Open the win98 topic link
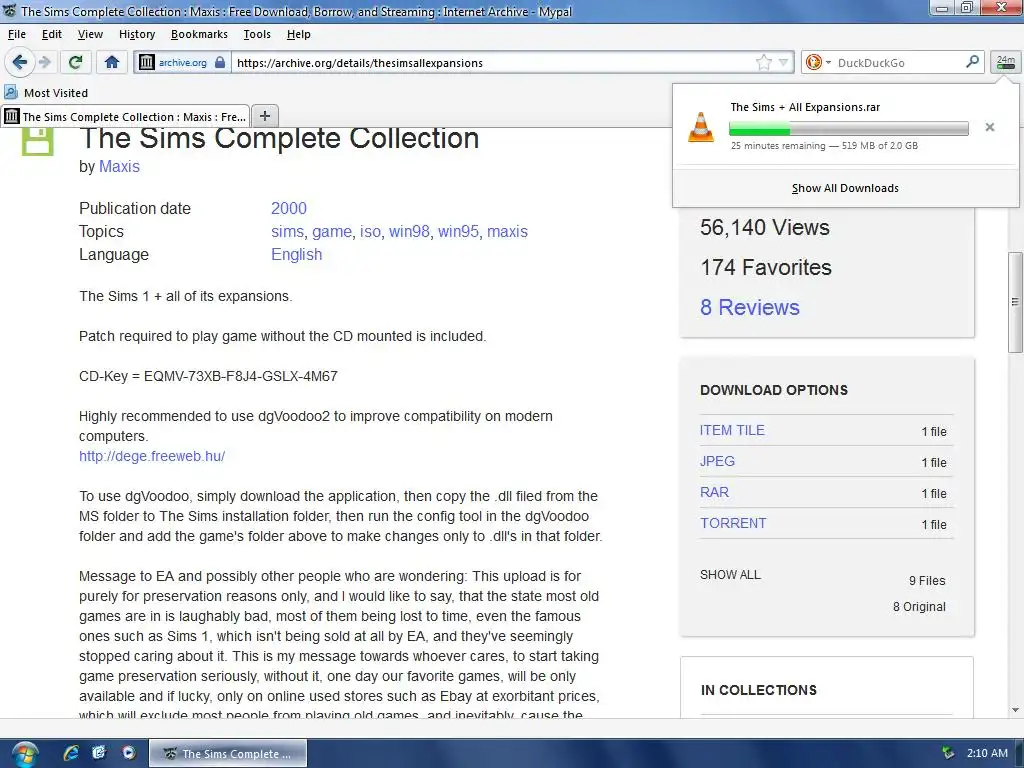Viewport: 1024px width, 768px height. tap(409, 232)
